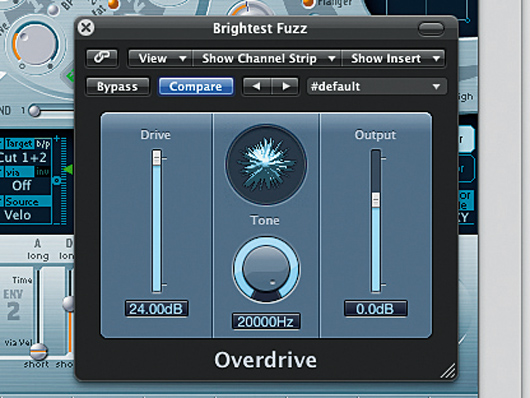Go to next preset with right arrow
The height and width of the screenshot is (398, 530).
click(285, 87)
